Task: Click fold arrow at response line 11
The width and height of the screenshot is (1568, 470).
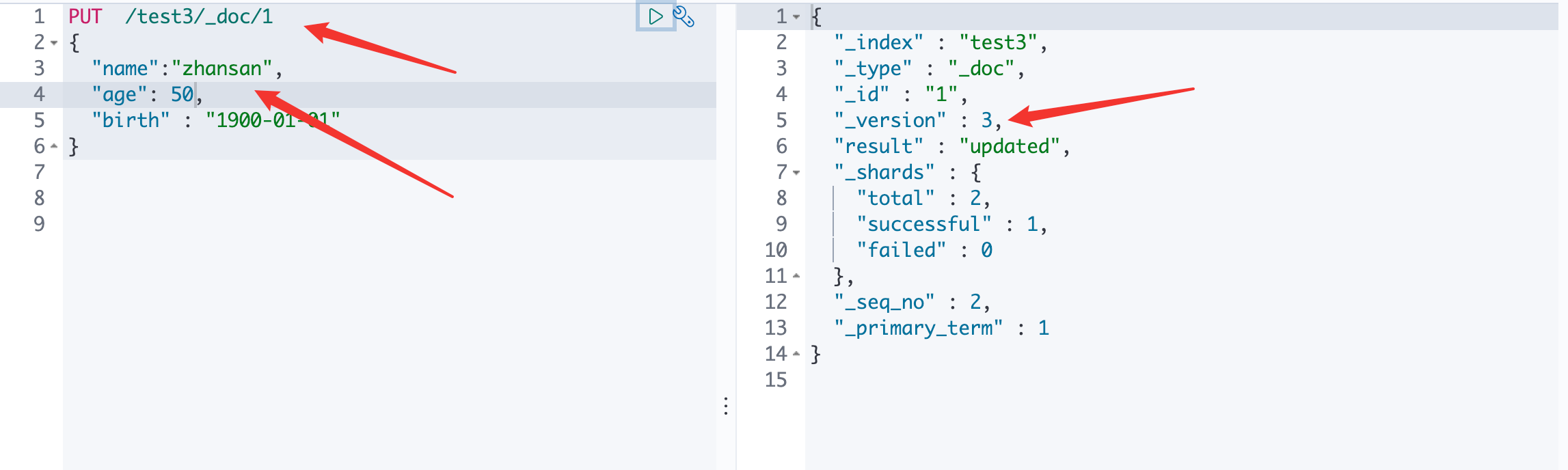Action: pos(796,276)
